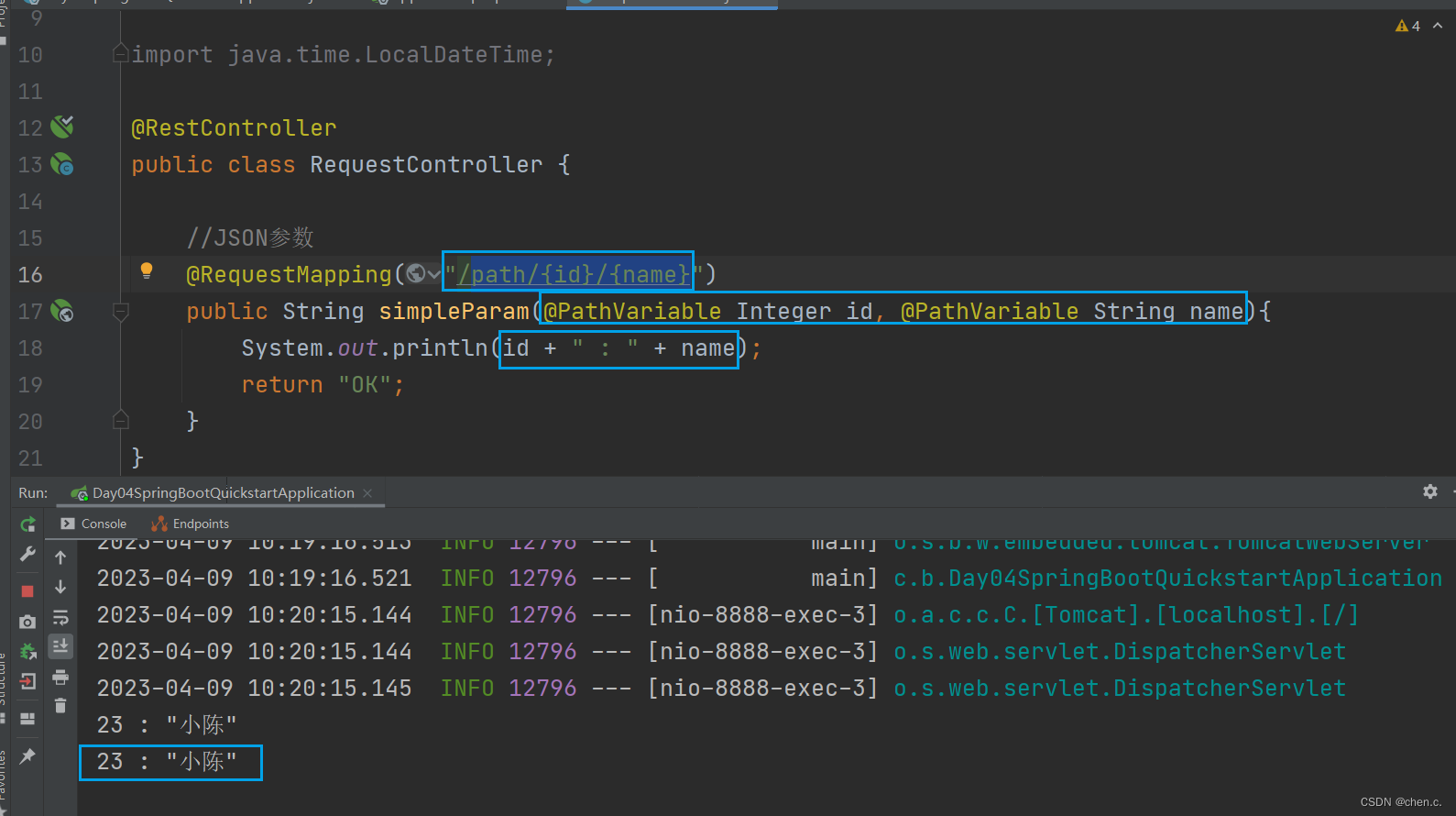Toggle scroll to end of console

[x=60, y=646]
